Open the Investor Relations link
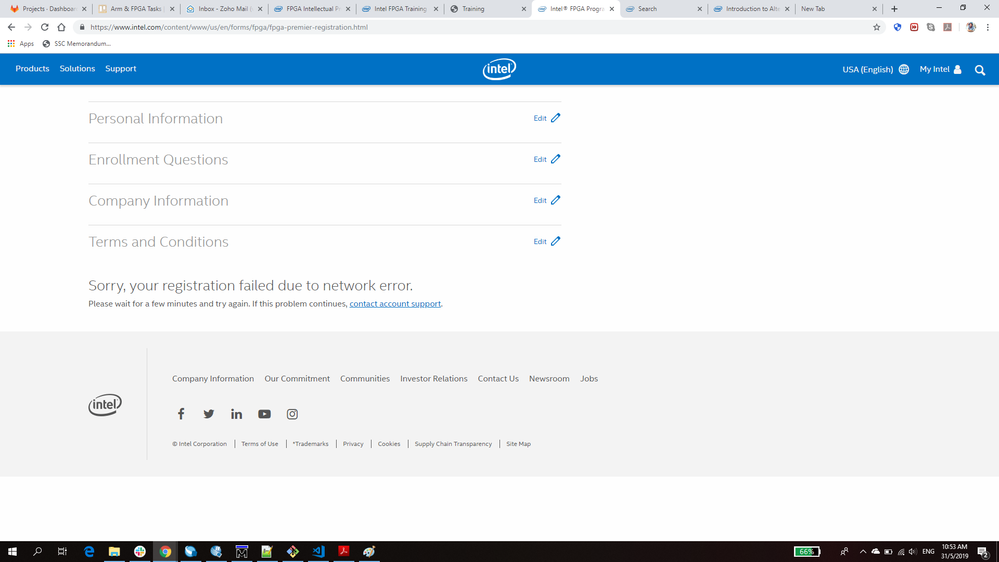 point(433,378)
